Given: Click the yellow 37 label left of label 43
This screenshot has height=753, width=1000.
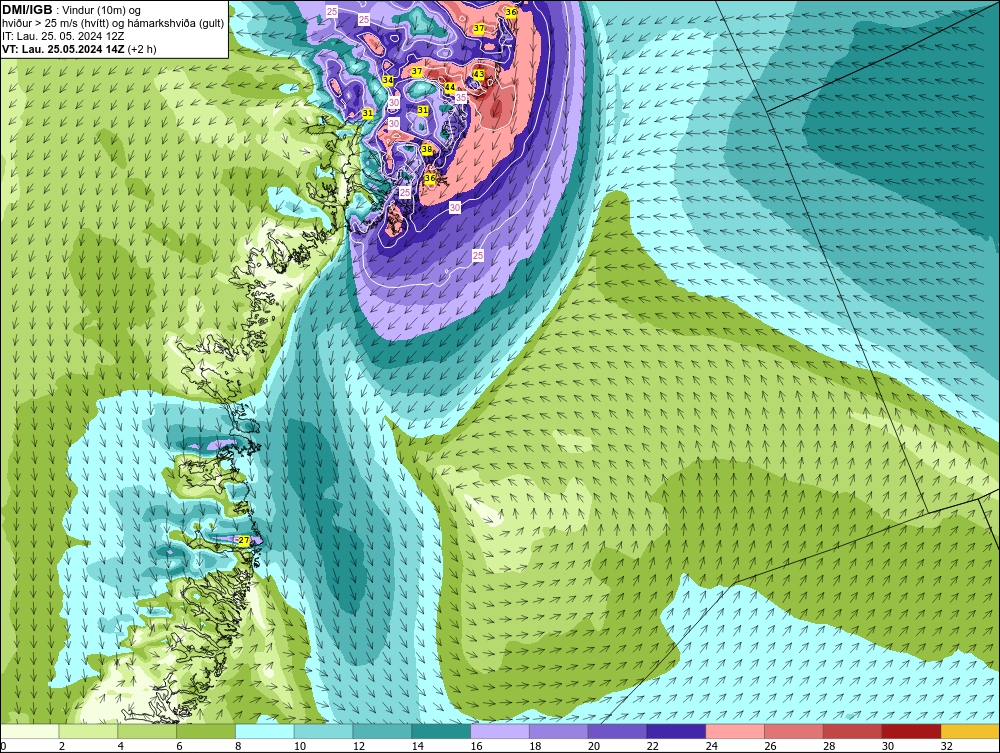Looking at the screenshot, I should tap(417, 71).
